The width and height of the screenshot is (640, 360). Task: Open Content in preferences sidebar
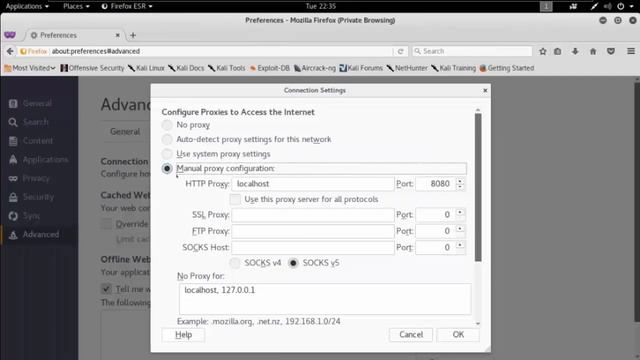pyautogui.click(x=38, y=141)
